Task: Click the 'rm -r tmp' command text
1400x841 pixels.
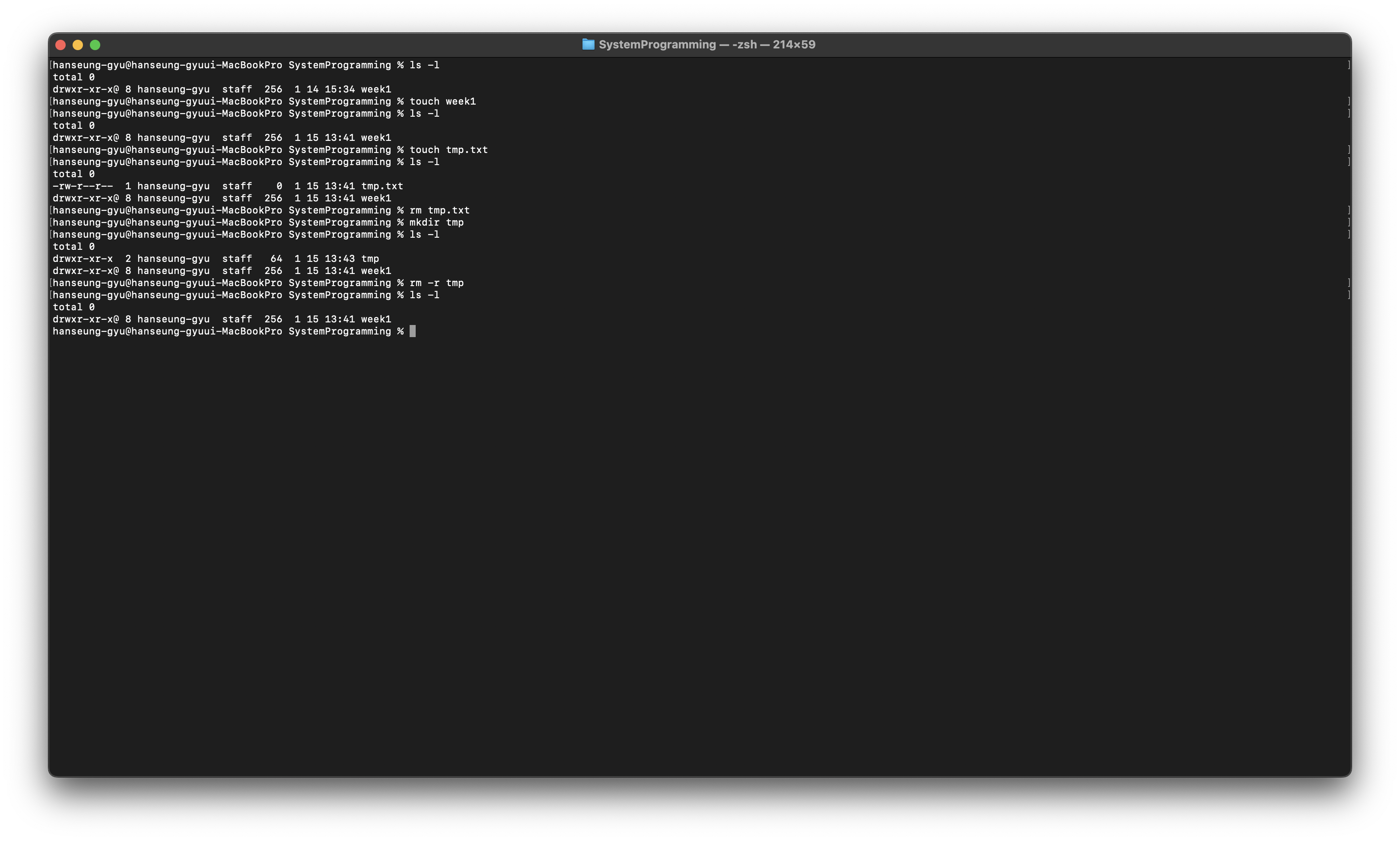Action: click(x=436, y=283)
